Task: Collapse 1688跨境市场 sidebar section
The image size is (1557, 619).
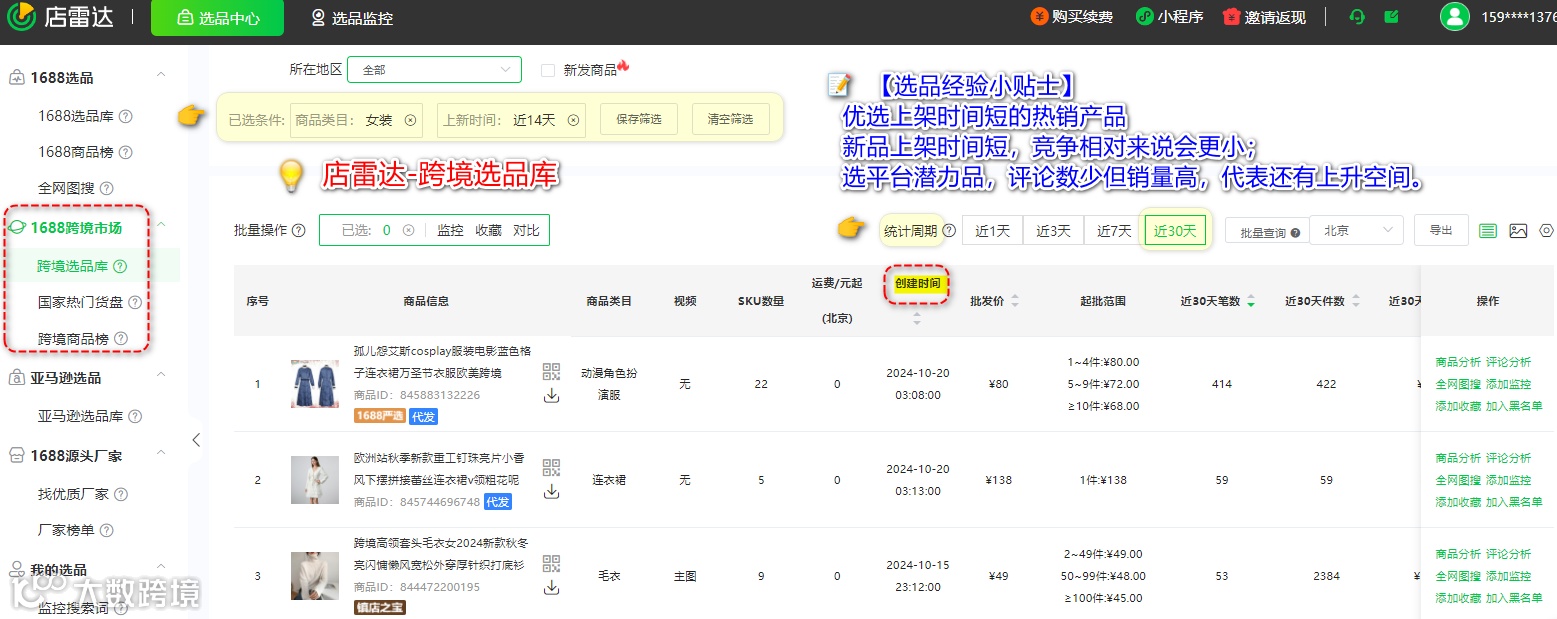Action: pos(161,227)
